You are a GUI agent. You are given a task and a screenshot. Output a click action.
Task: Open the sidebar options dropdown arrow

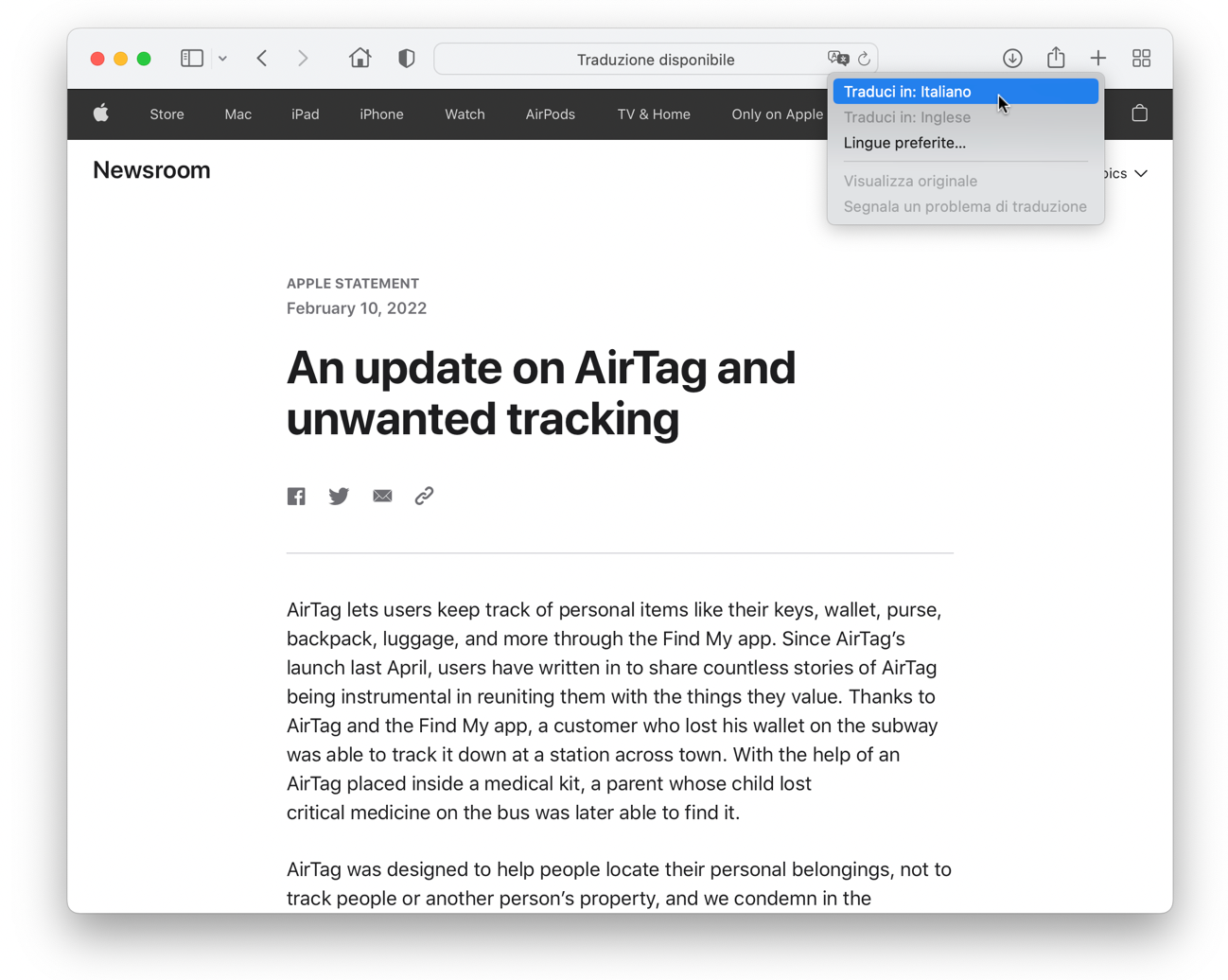(x=222, y=59)
